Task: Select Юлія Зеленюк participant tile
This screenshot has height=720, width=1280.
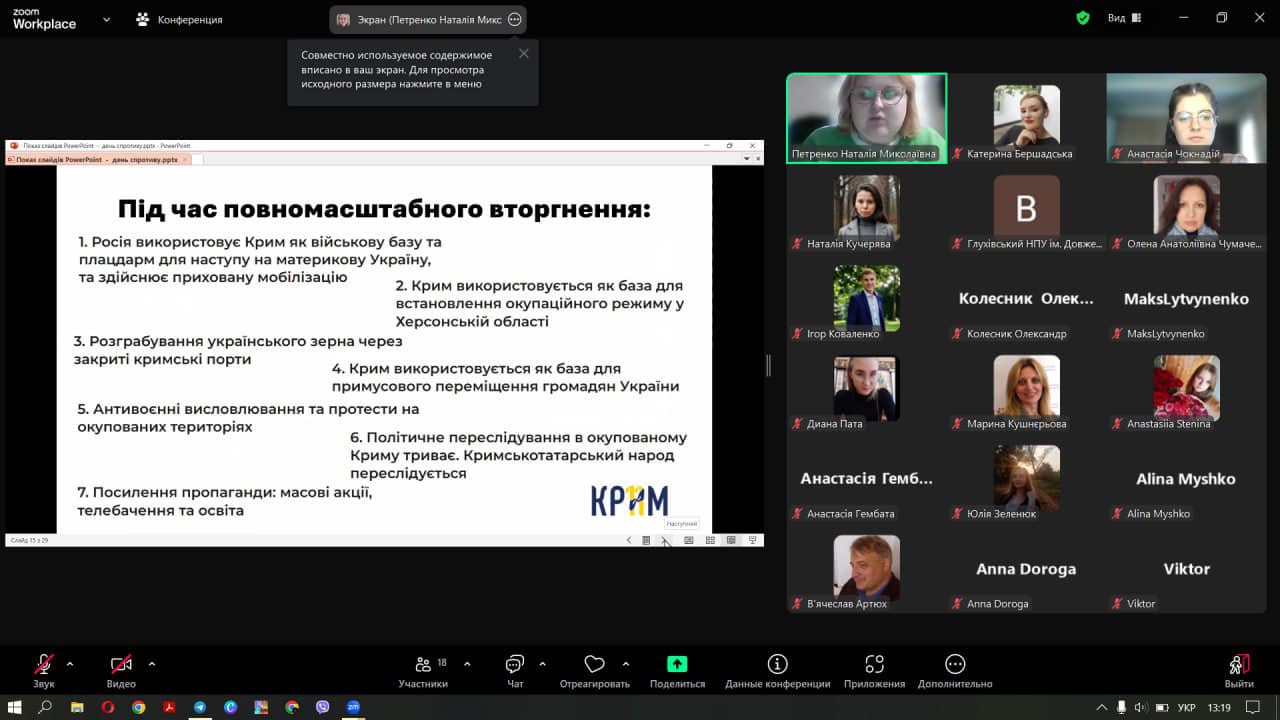Action: click(1026, 478)
